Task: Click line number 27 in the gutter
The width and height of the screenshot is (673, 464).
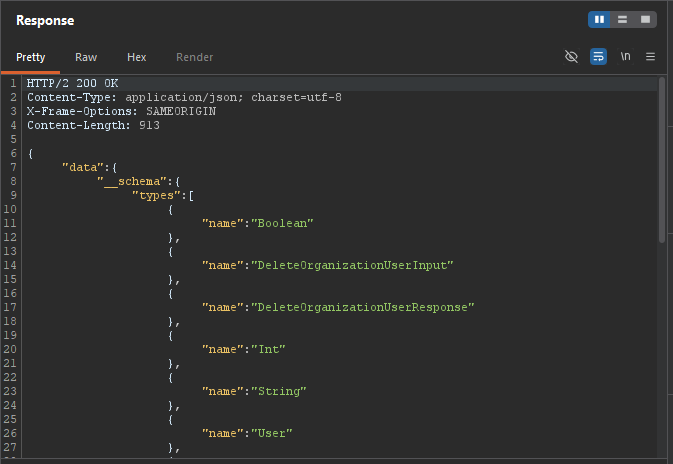Action: pyautogui.click(x=10, y=448)
